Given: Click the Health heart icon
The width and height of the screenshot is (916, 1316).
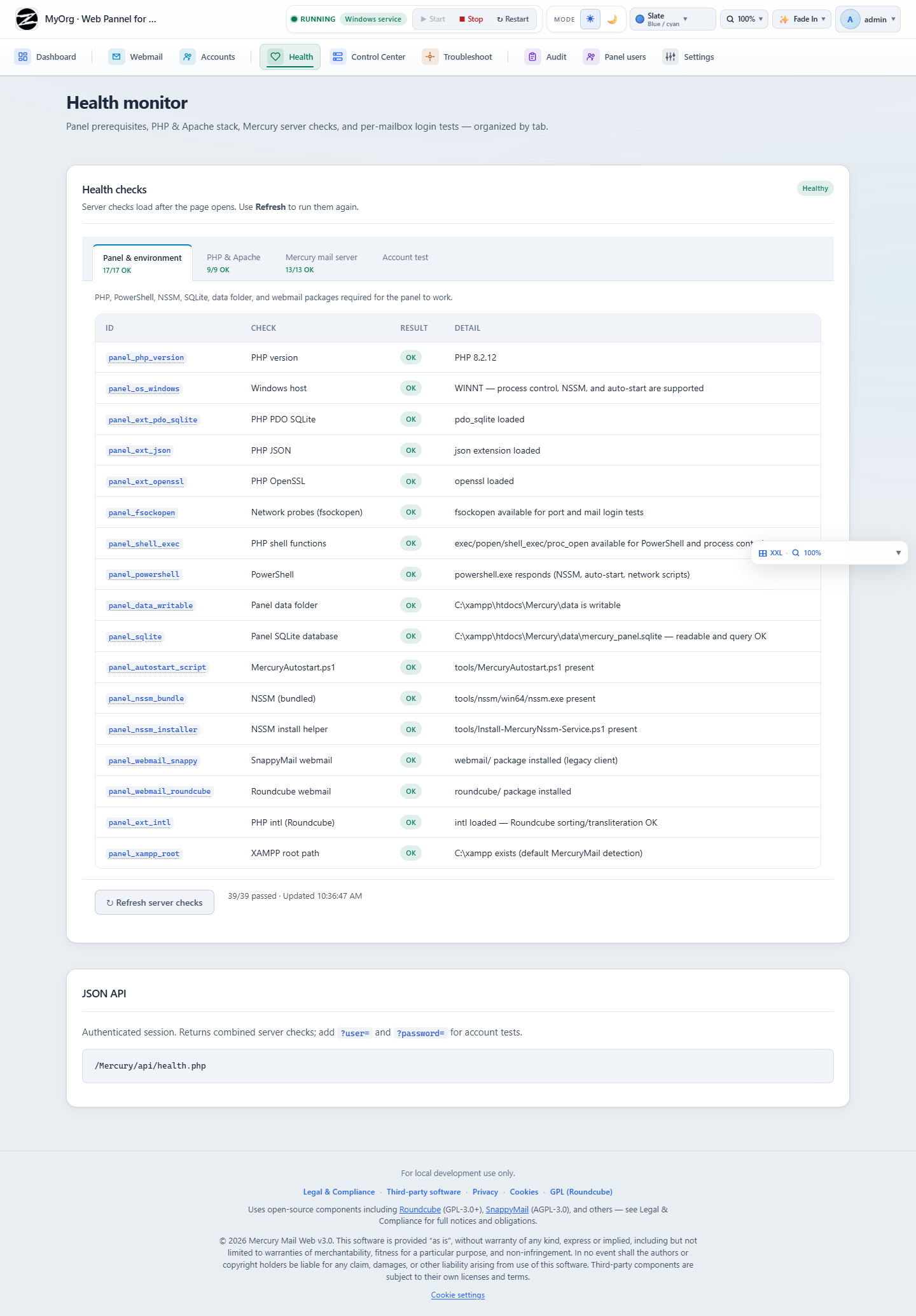Looking at the screenshot, I should pos(275,57).
